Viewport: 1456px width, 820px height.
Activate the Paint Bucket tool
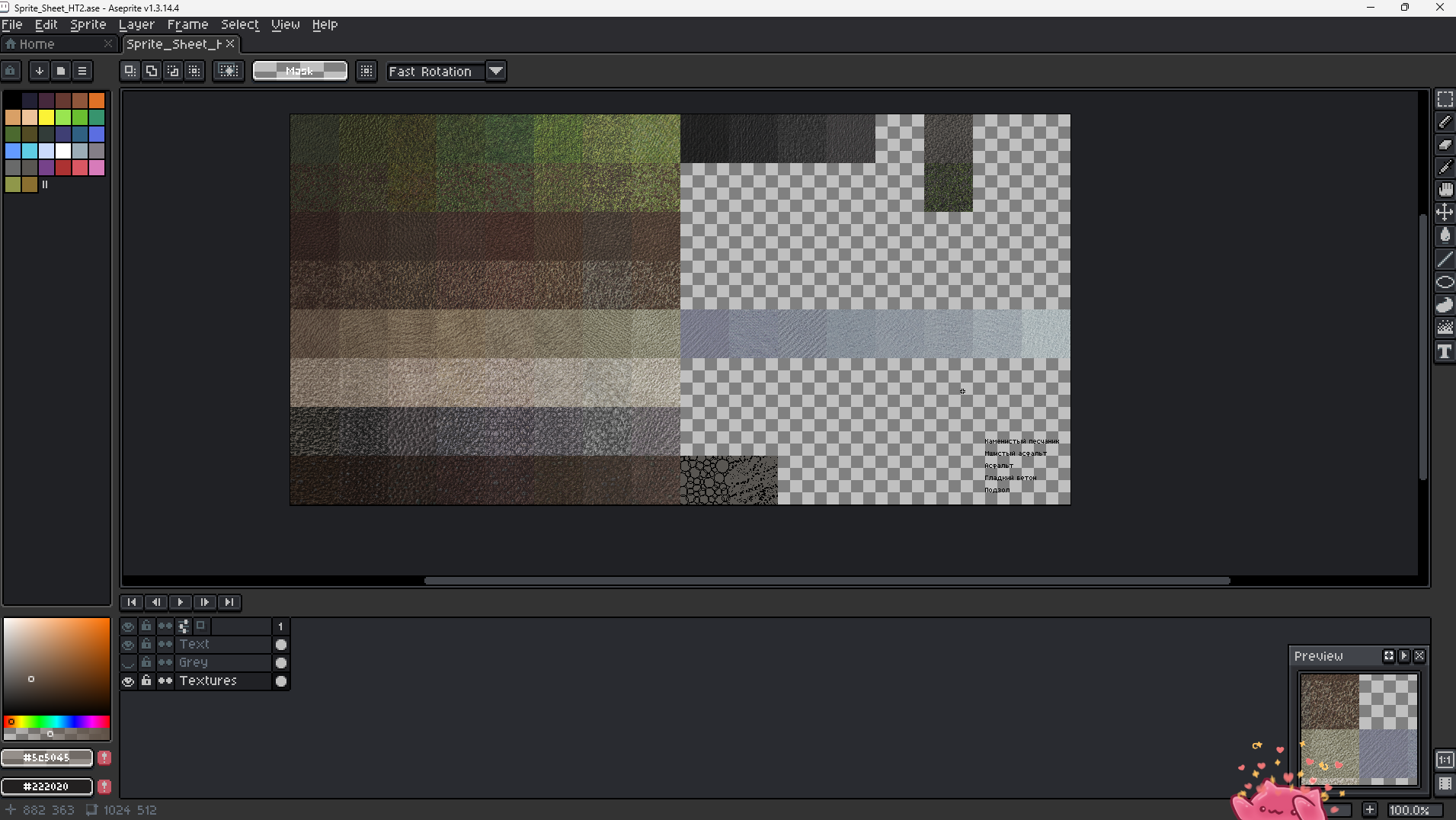point(1445,235)
